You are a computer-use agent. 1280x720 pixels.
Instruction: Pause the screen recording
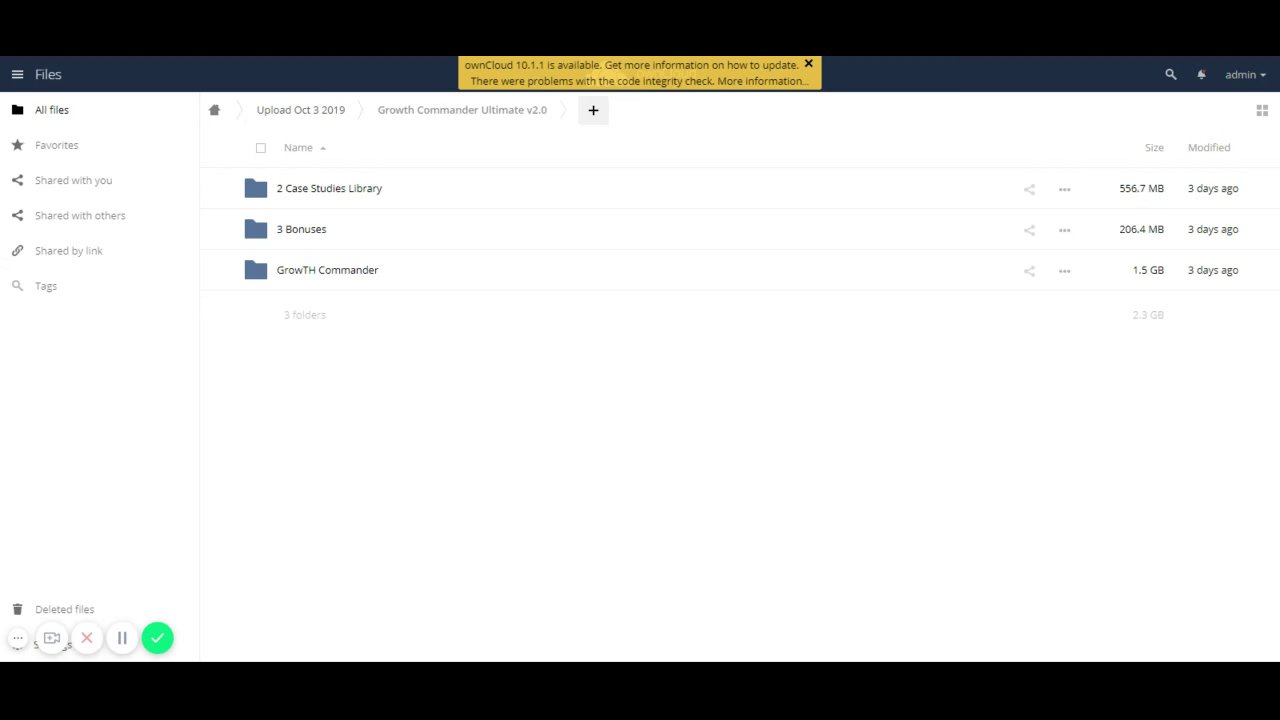122,638
